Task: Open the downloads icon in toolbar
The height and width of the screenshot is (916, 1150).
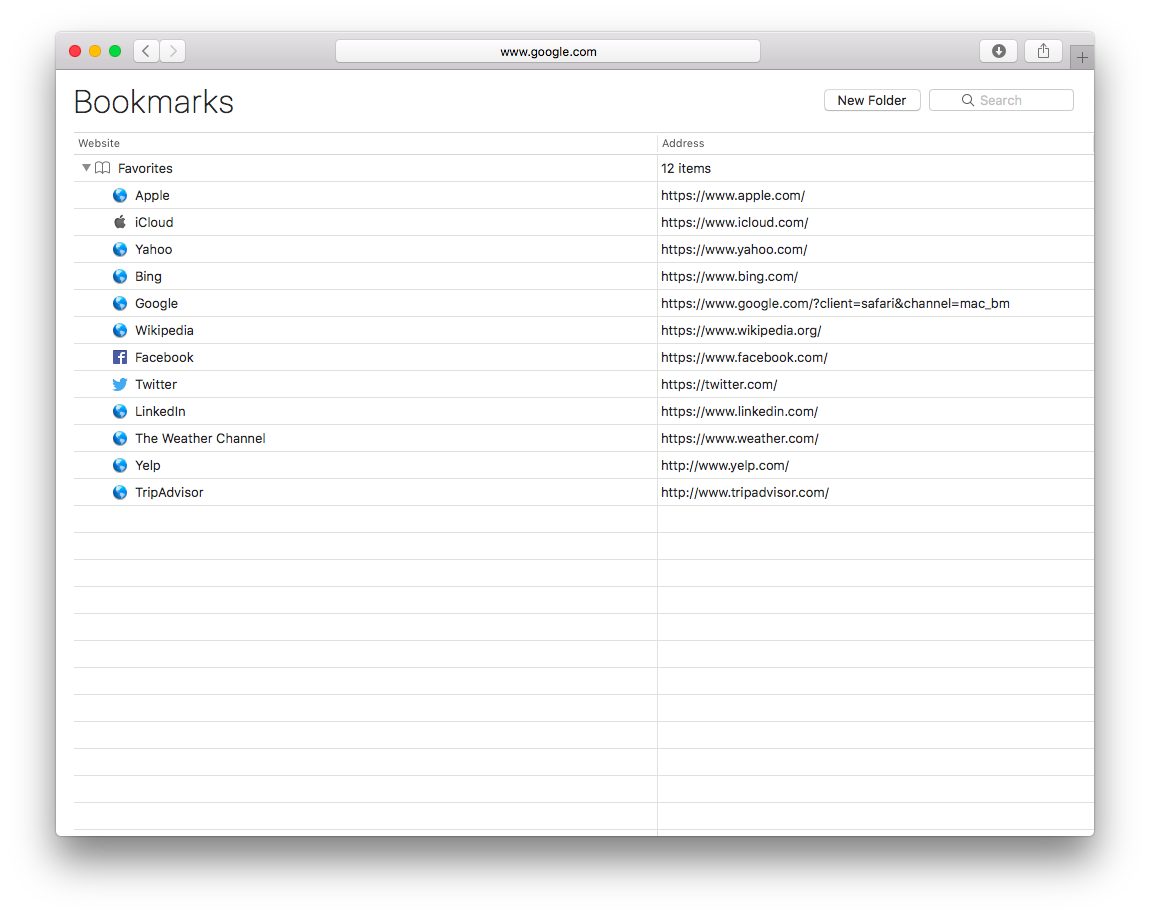Action: (x=998, y=51)
